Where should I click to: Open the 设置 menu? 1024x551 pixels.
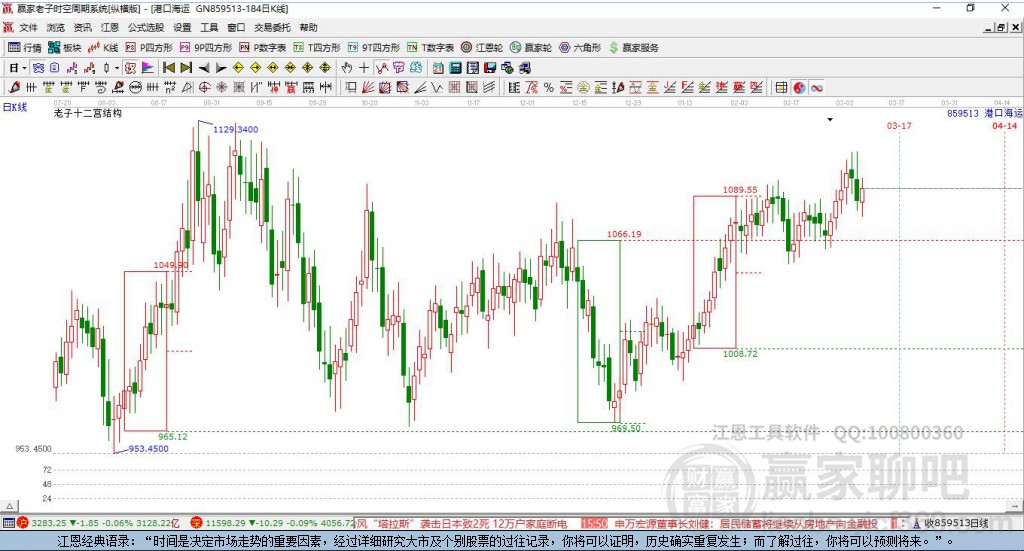pyautogui.click(x=182, y=27)
